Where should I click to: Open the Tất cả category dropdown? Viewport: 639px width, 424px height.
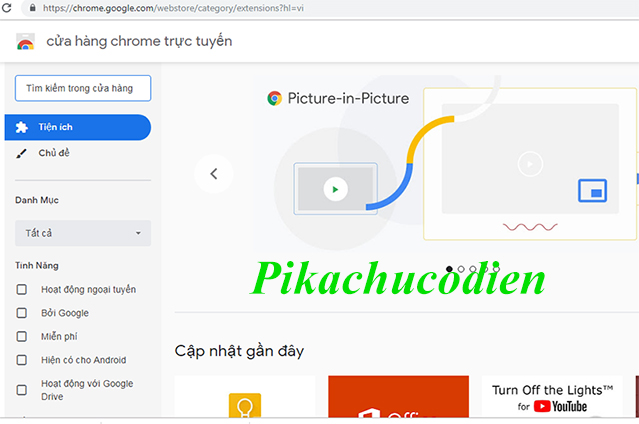[83, 233]
